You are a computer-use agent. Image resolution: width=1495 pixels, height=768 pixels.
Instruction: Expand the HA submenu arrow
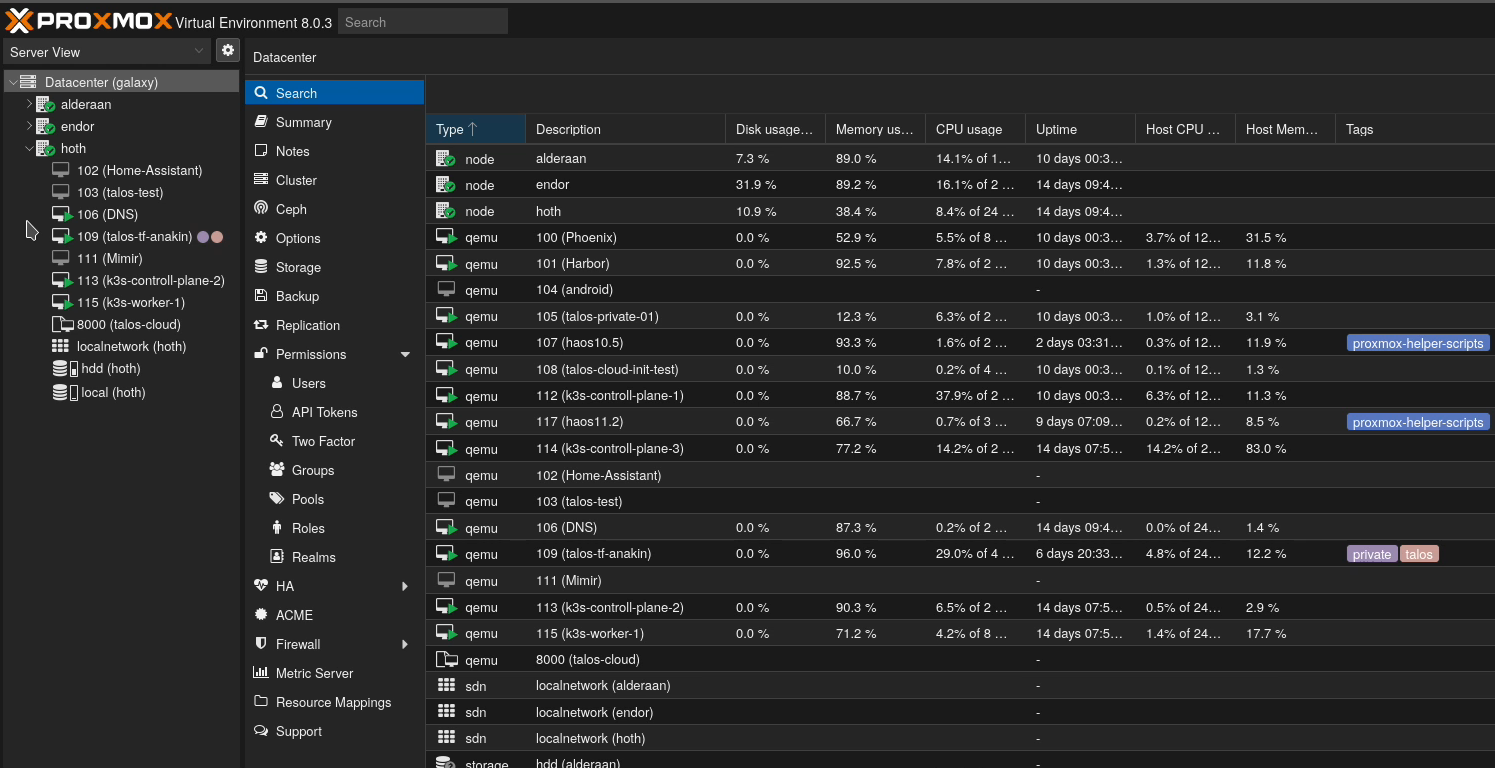pyautogui.click(x=405, y=586)
